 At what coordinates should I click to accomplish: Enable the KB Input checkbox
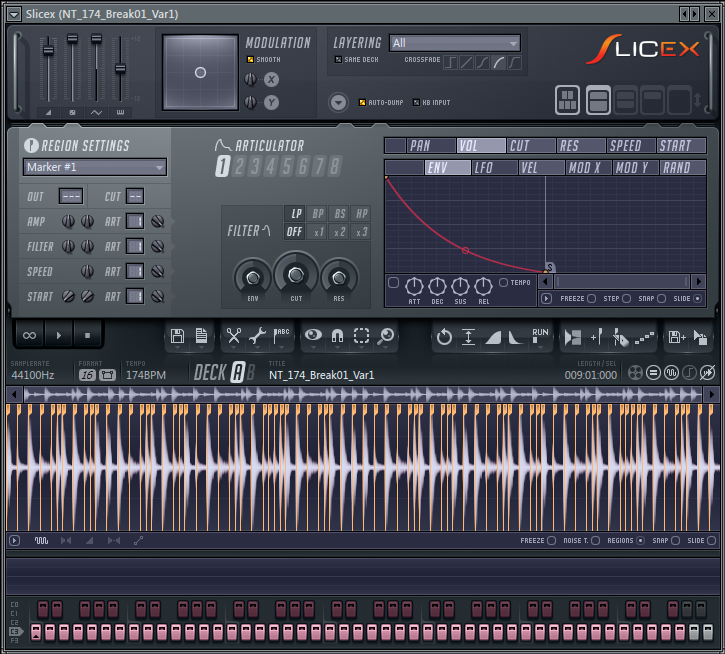[x=416, y=102]
